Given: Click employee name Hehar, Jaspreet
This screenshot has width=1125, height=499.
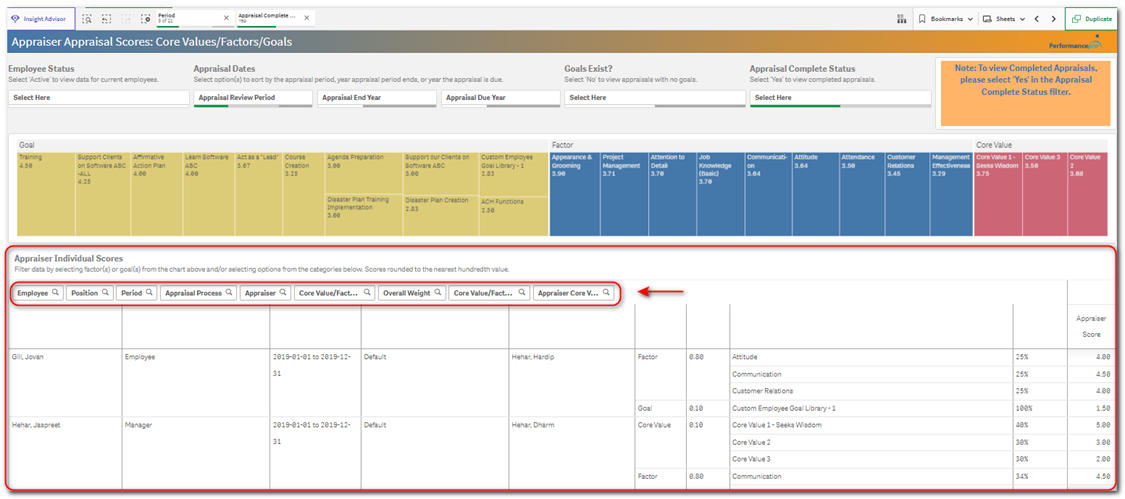Looking at the screenshot, I should (x=34, y=424).
